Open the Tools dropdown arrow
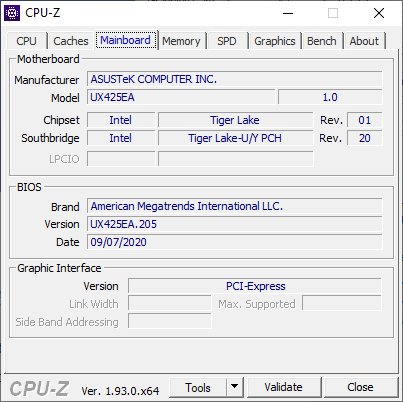The image size is (403, 402). tap(235, 387)
